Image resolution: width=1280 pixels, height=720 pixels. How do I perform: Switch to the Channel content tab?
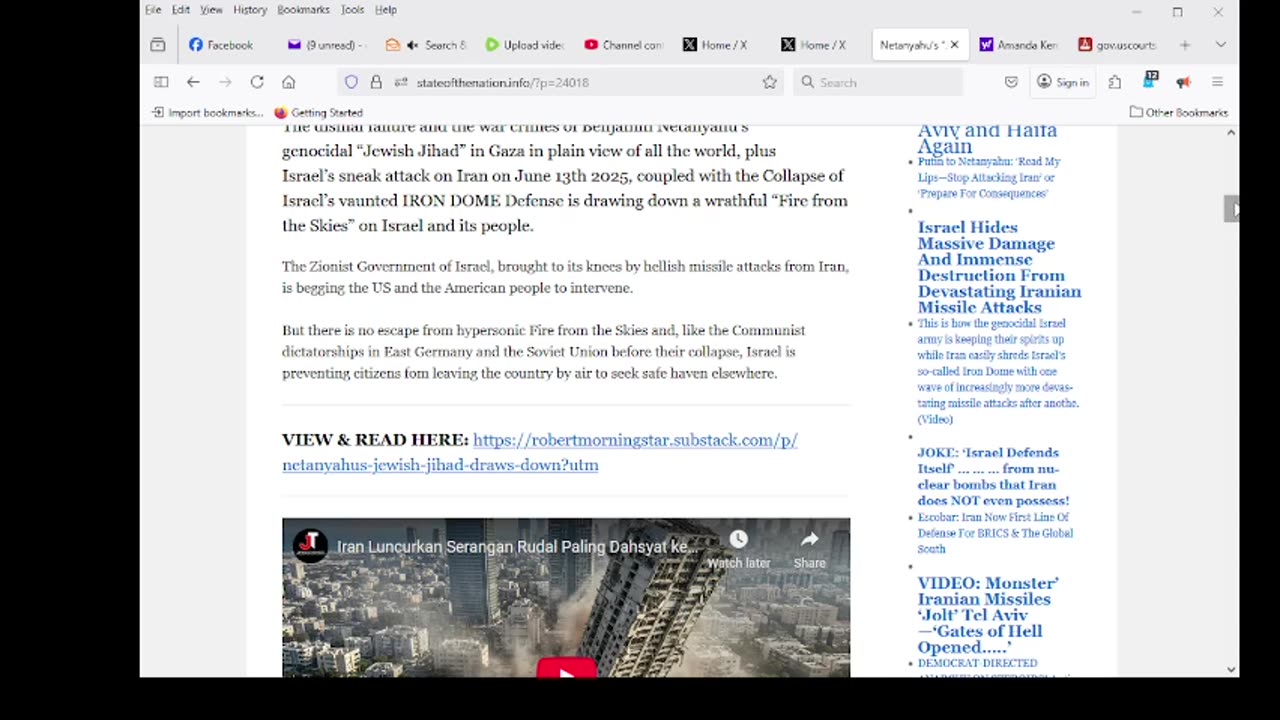623,45
